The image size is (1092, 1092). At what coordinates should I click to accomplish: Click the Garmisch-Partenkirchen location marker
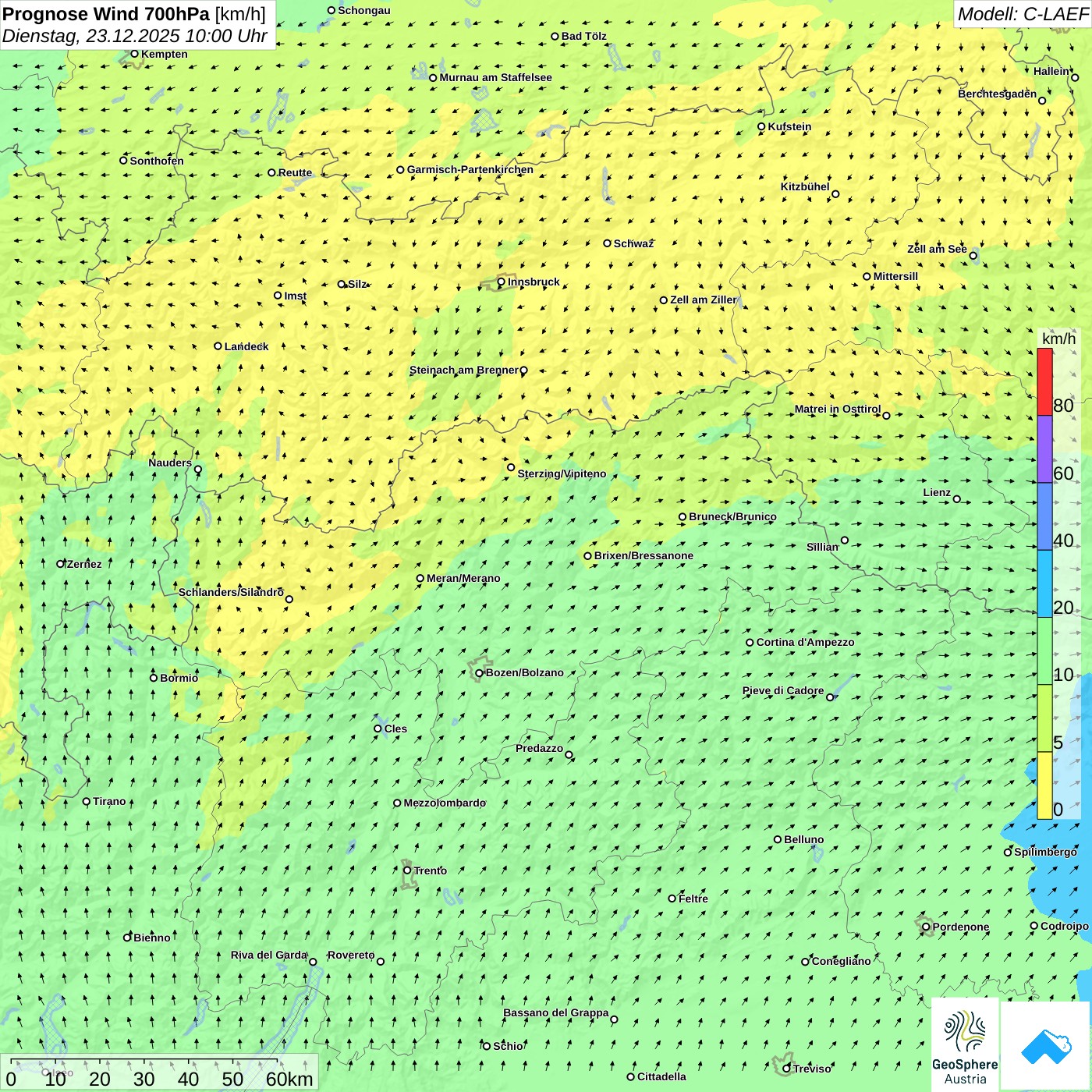coord(400,169)
